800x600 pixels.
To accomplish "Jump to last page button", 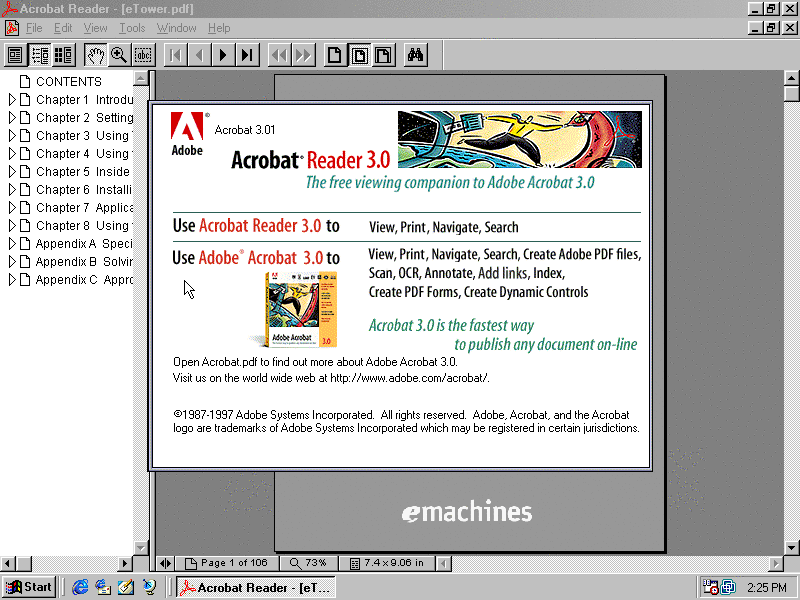I will (247, 55).
